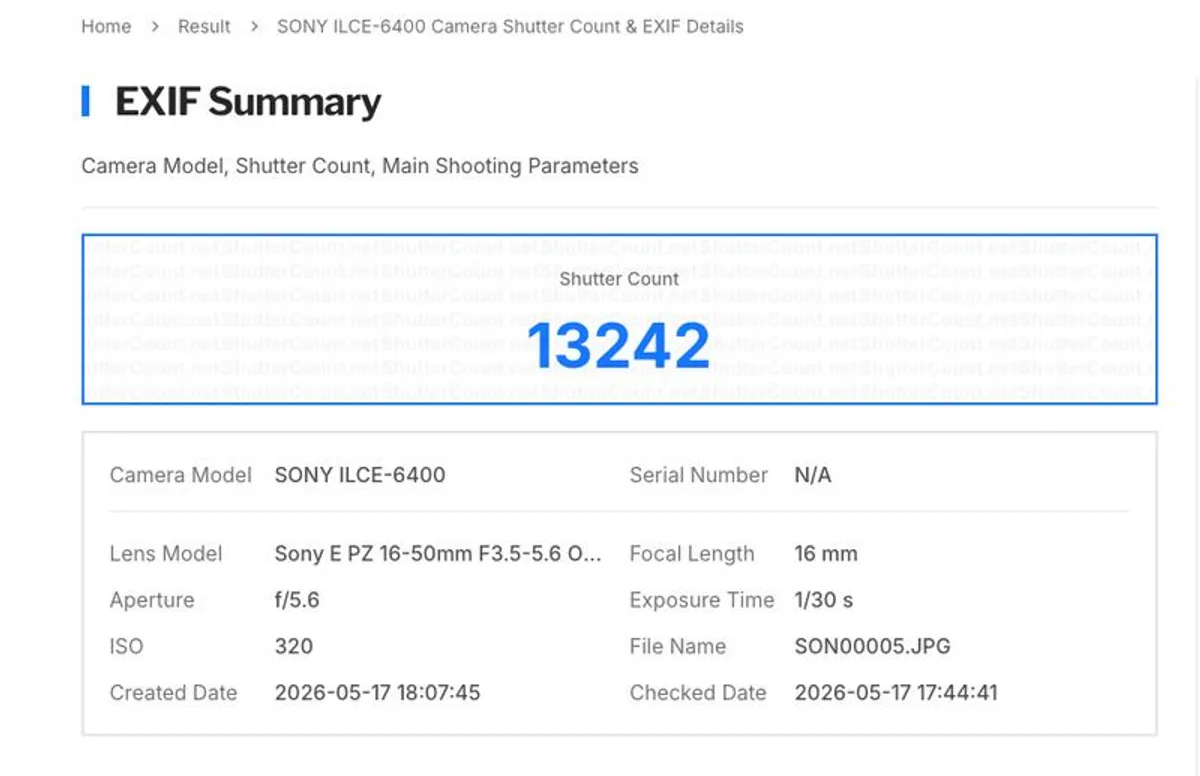This screenshot has height=776, width=1200.
Task: Click the Checked Date timestamp value
Action: coord(896,692)
